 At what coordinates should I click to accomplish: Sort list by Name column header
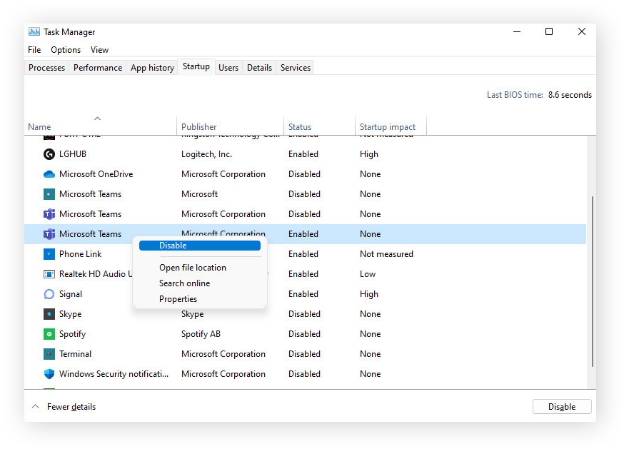[40, 127]
